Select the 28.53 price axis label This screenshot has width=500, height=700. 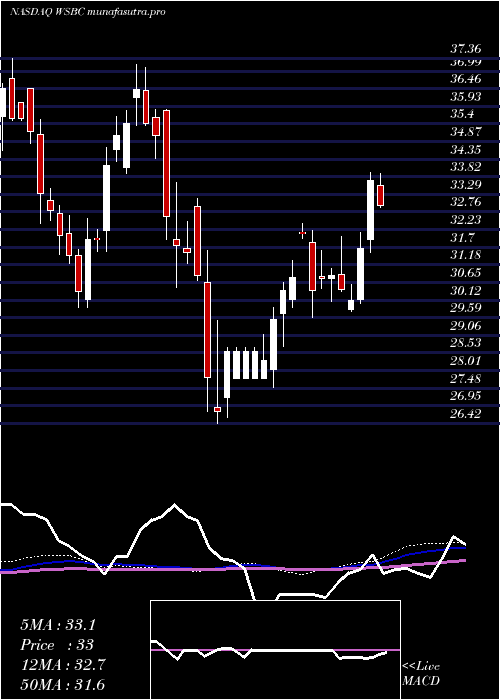click(466, 343)
